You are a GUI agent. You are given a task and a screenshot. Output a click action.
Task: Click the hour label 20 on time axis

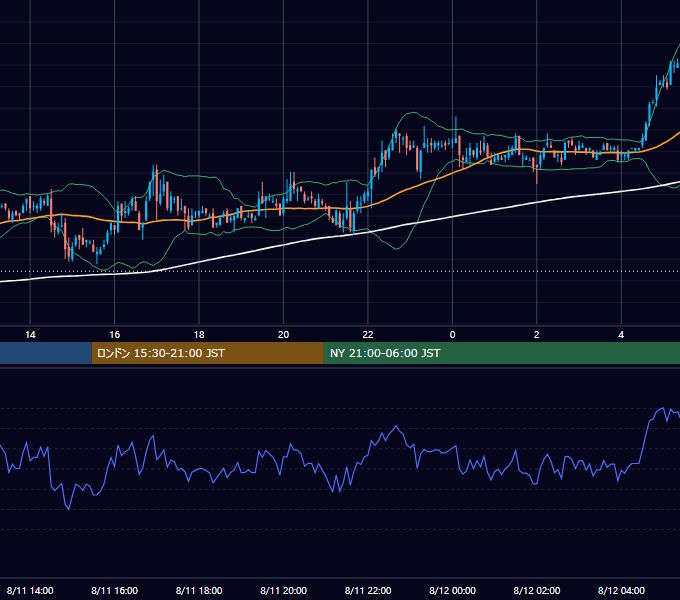pyautogui.click(x=283, y=335)
